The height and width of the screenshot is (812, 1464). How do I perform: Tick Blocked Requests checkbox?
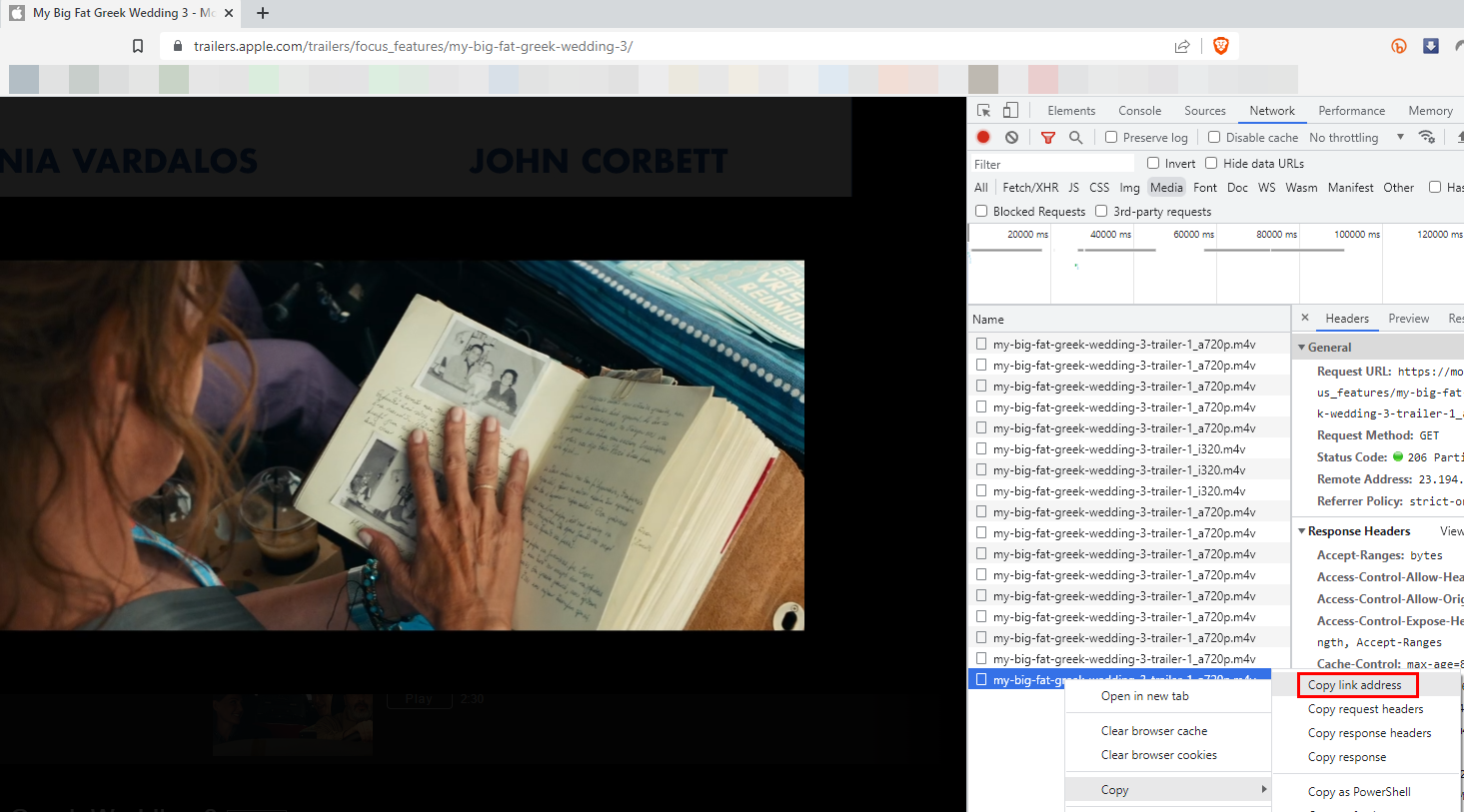point(981,211)
